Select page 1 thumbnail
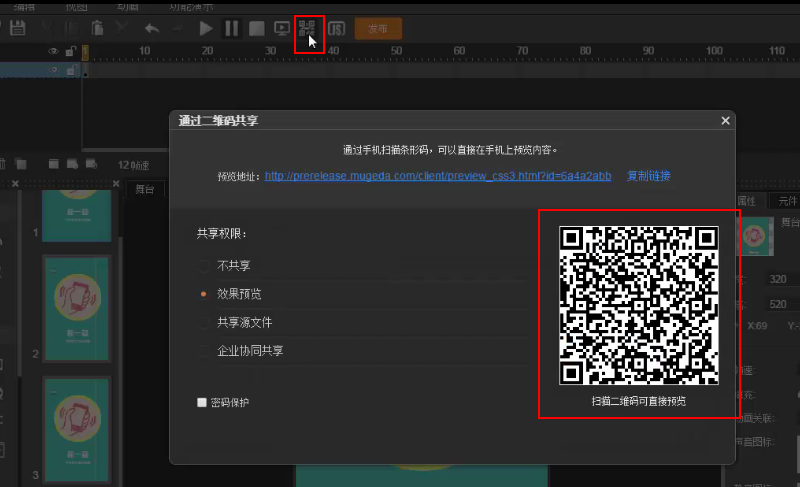The height and width of the screenshot is (487, 800). (77, 216)
